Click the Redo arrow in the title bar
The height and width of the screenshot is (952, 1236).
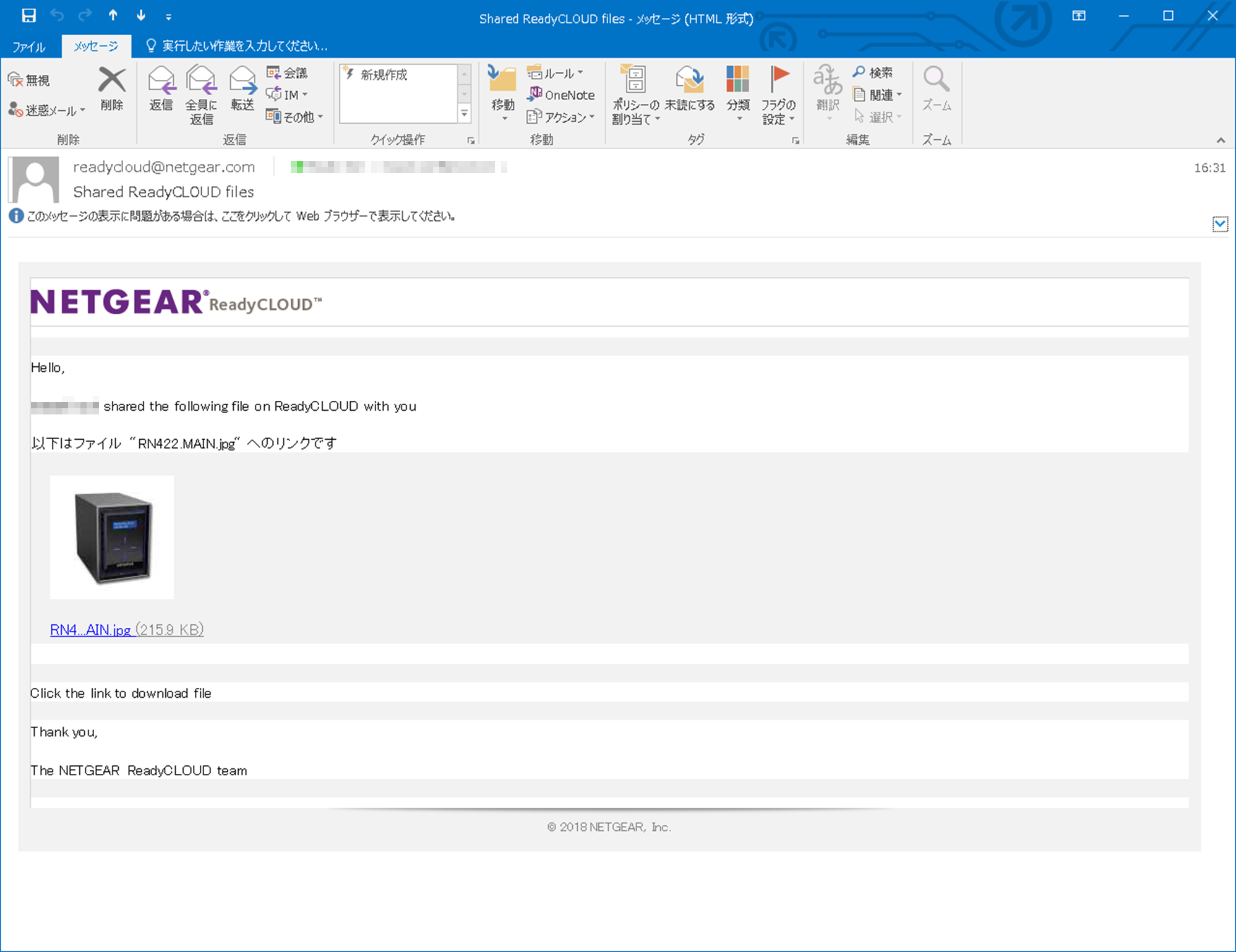85,16
